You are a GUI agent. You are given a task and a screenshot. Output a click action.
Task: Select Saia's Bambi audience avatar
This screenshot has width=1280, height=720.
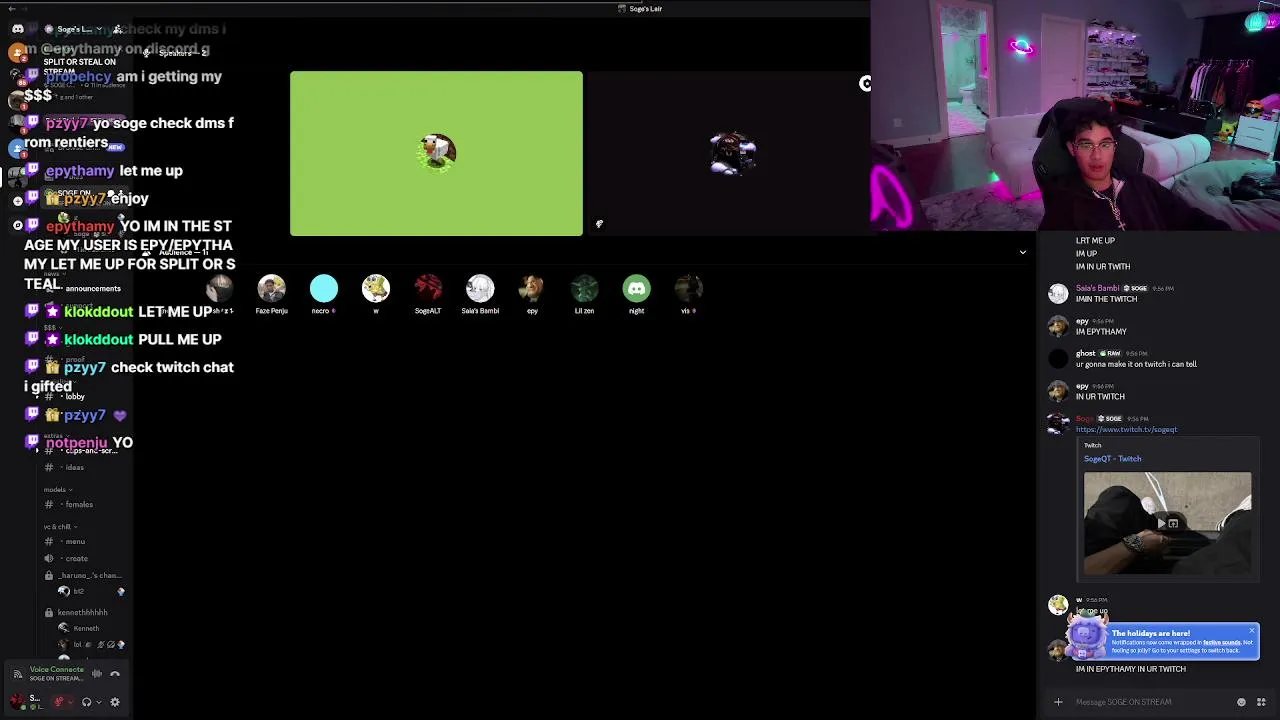point(480,289)
